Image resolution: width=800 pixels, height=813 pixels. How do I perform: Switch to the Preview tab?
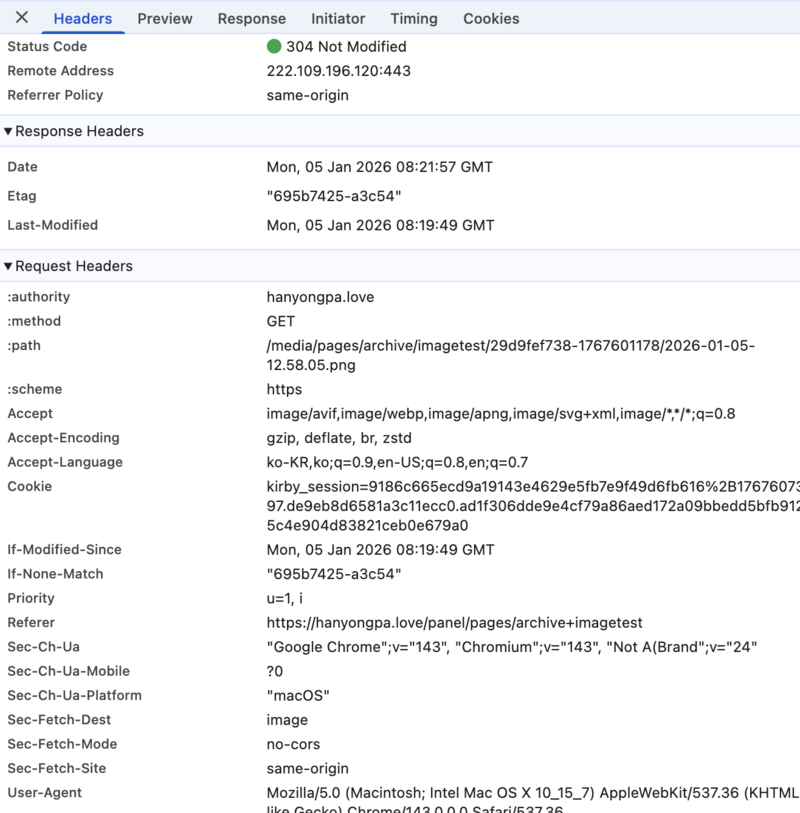tap(165, 18)
